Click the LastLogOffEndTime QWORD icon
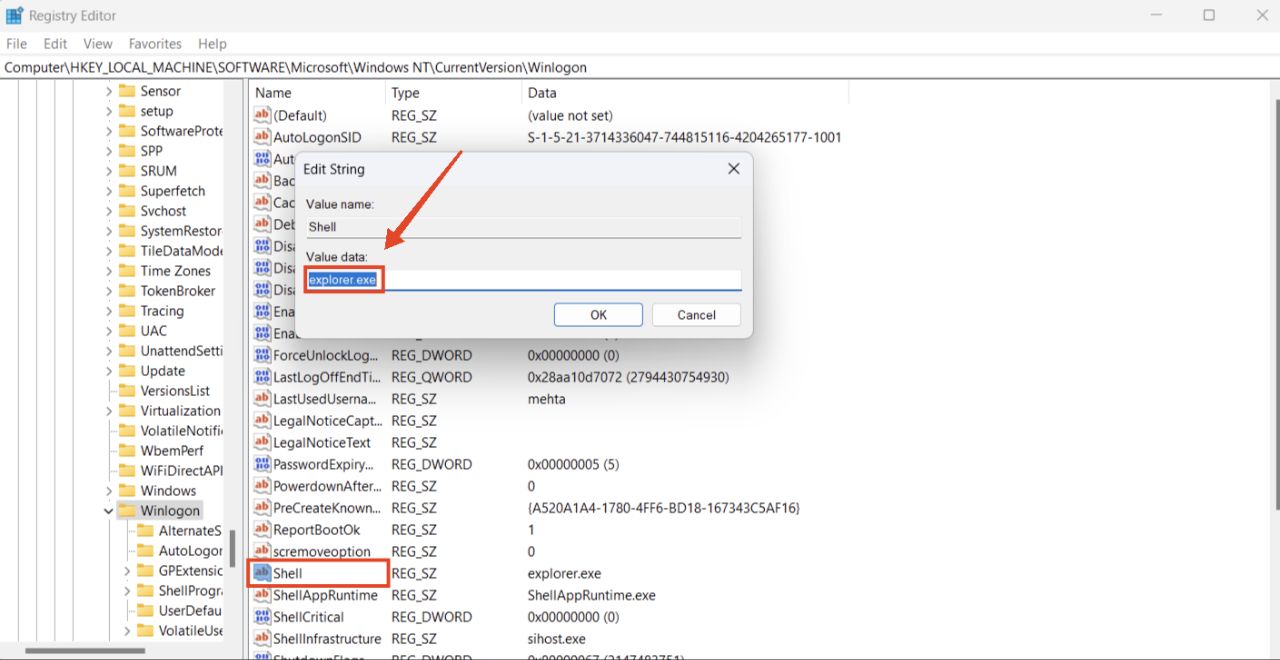This screenshot has height=660, width=1280. pyautogui.click(x=262, y=378)
